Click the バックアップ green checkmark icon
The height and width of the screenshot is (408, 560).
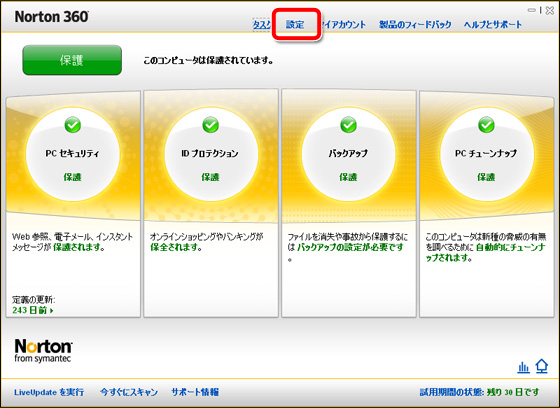pos(348,125)
